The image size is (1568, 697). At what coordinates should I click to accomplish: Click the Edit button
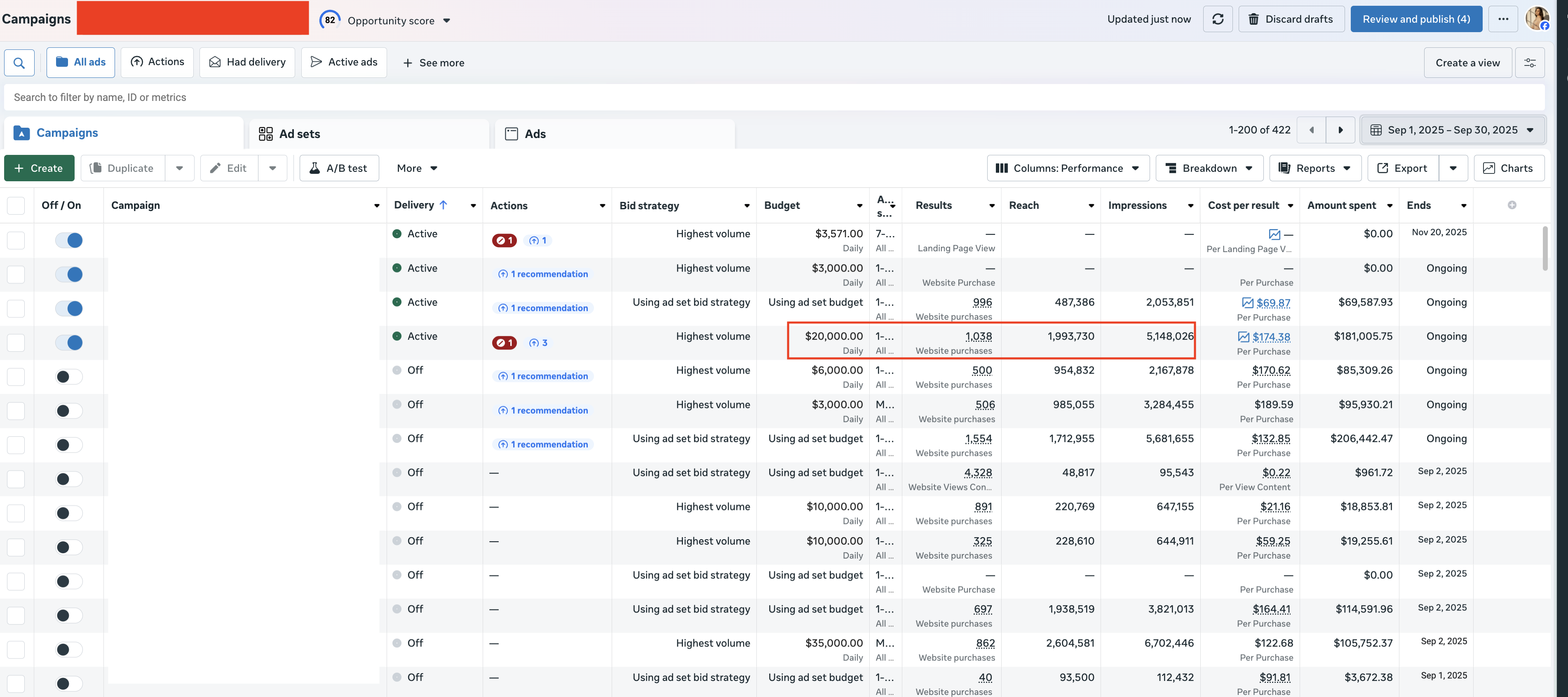click(x=229, y=168)
